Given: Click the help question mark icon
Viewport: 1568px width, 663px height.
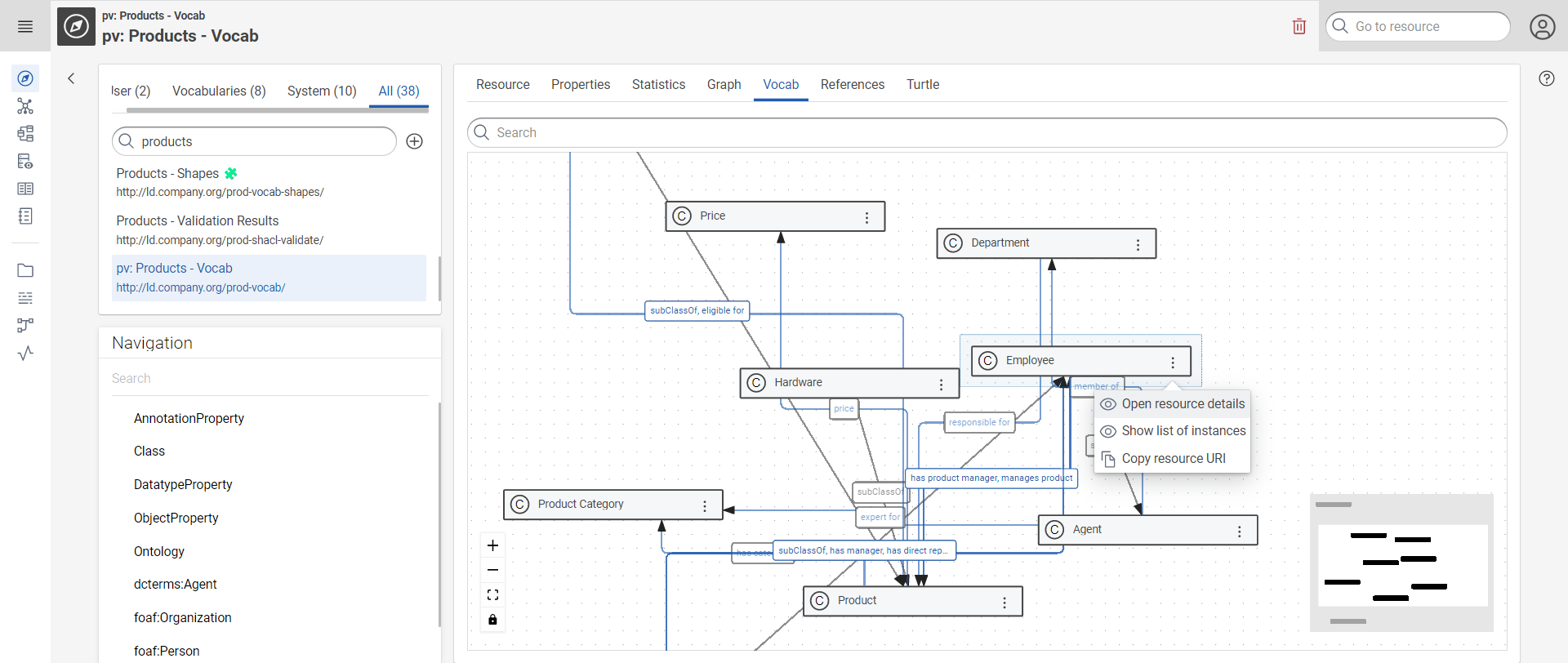Looking at the screenshot, I should (1546, 78).
